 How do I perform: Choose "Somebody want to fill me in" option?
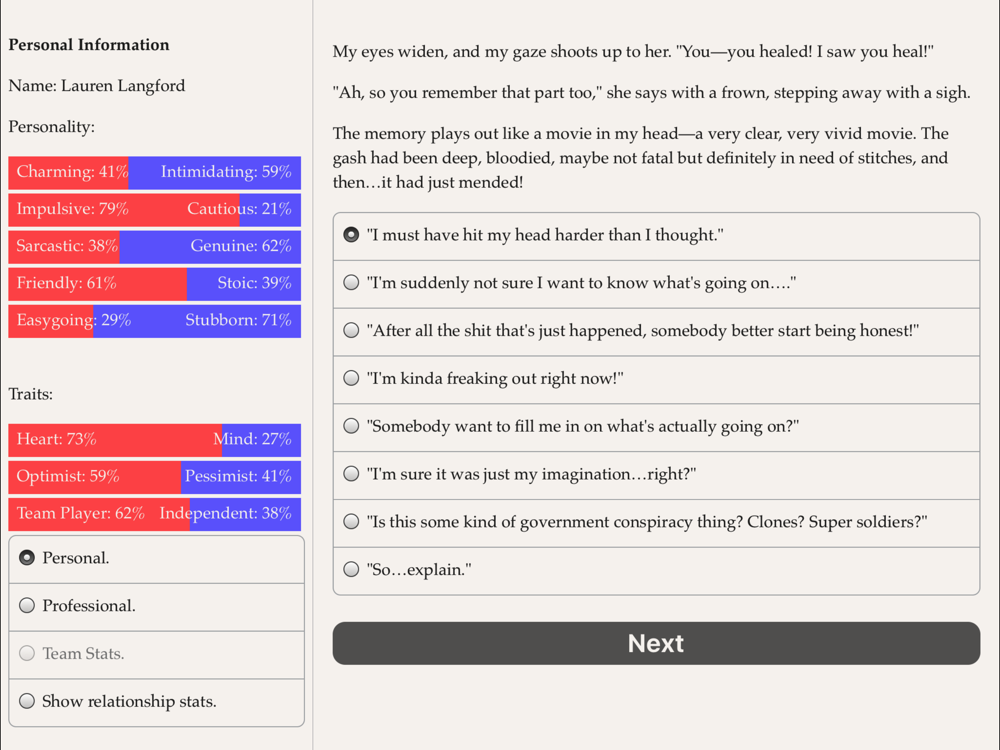656,427
